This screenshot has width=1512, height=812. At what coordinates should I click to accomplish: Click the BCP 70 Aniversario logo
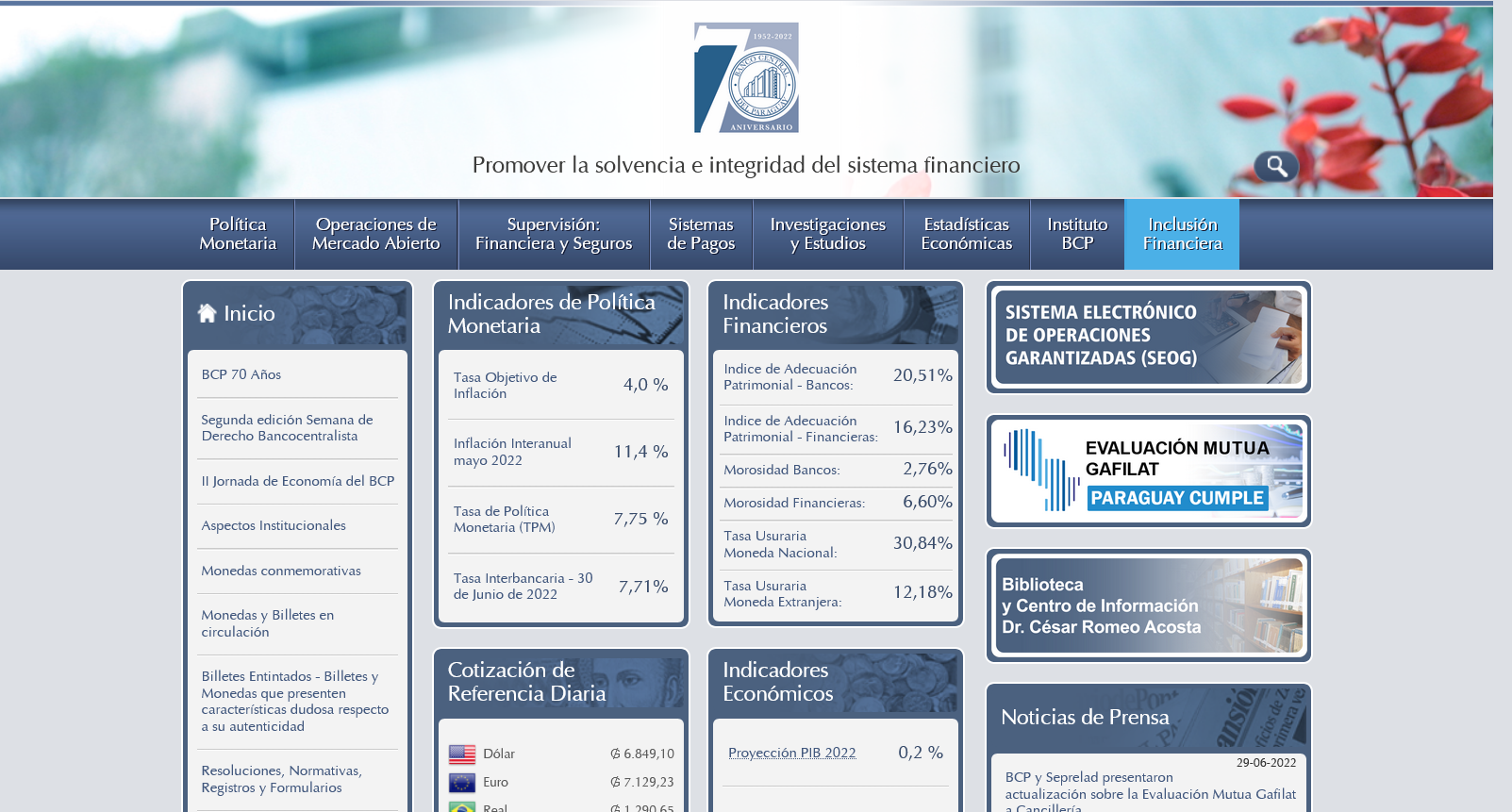746,77
